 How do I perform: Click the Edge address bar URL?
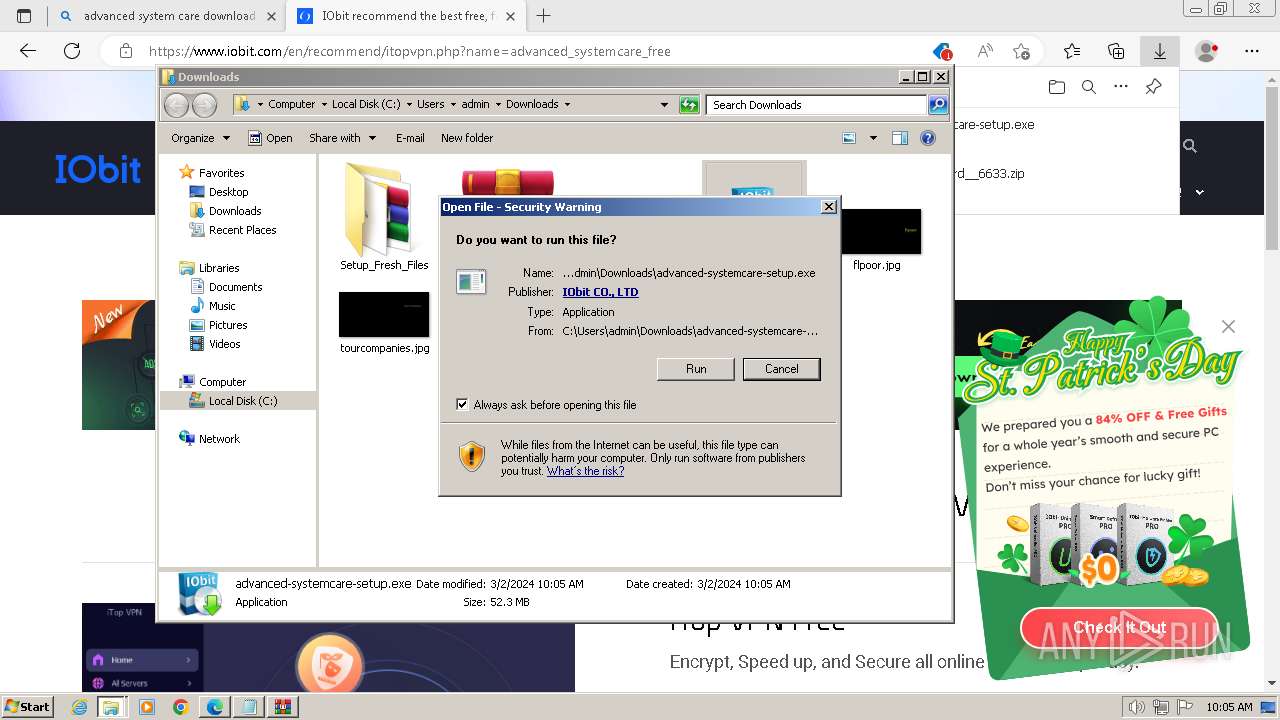[410, 51]
